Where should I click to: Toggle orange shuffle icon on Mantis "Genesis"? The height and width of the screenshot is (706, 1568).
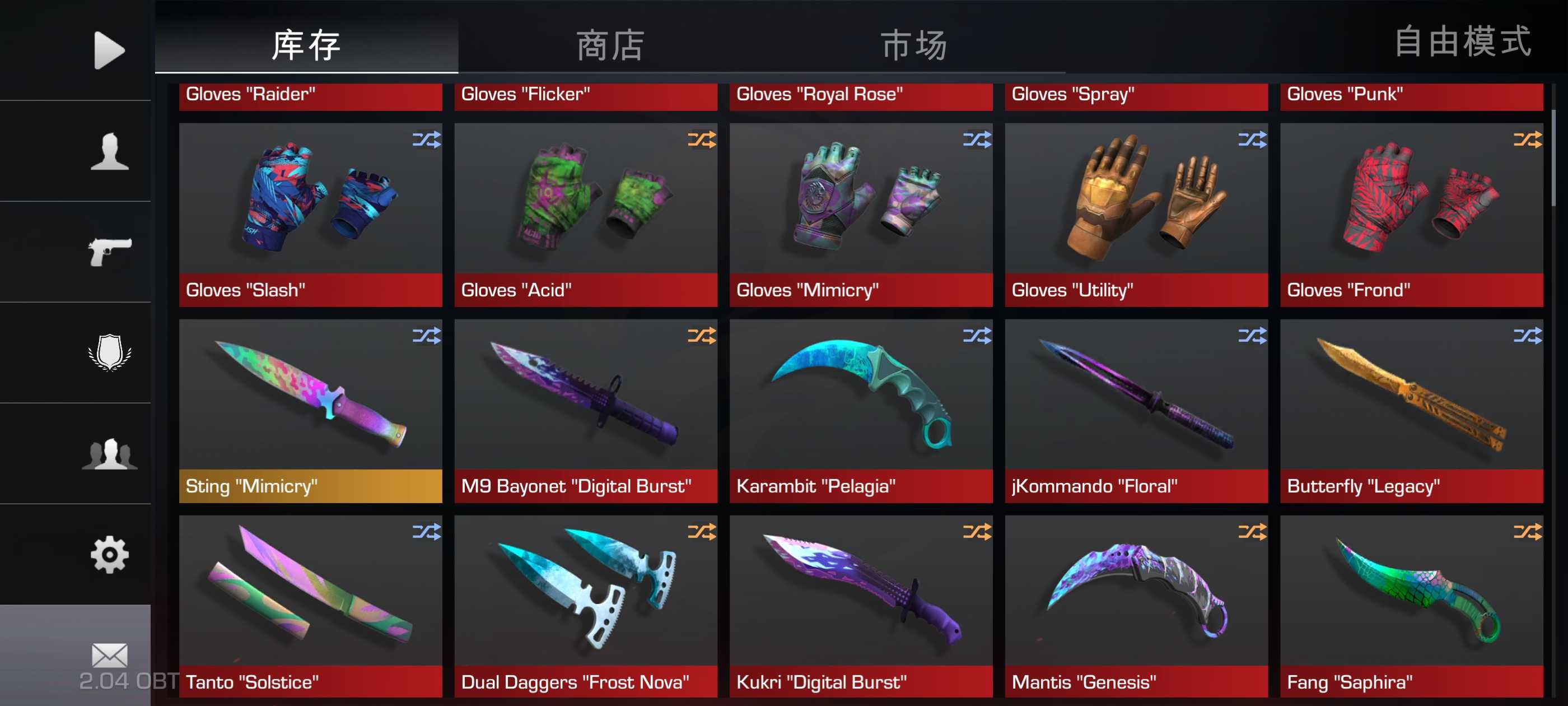[1252, 532]
